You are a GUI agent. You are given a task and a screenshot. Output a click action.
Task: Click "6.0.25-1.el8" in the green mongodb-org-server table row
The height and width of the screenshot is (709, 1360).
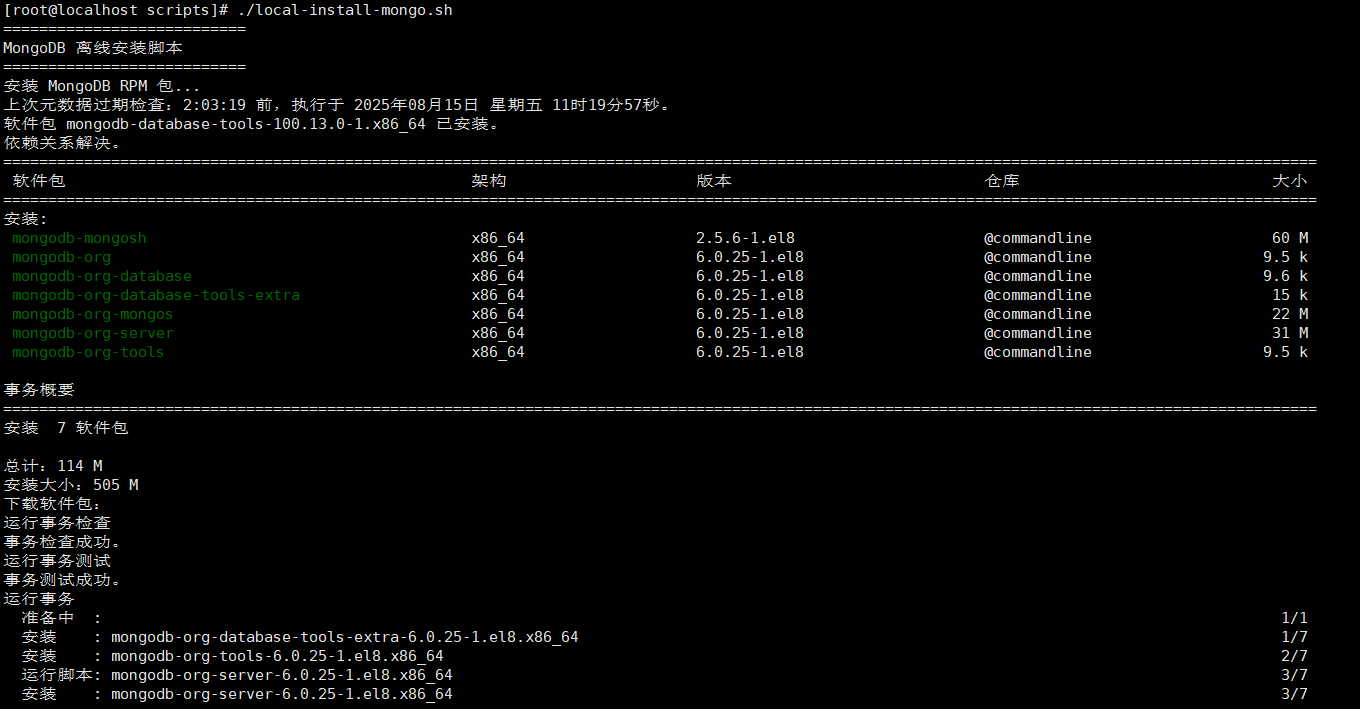pos(750,333)
